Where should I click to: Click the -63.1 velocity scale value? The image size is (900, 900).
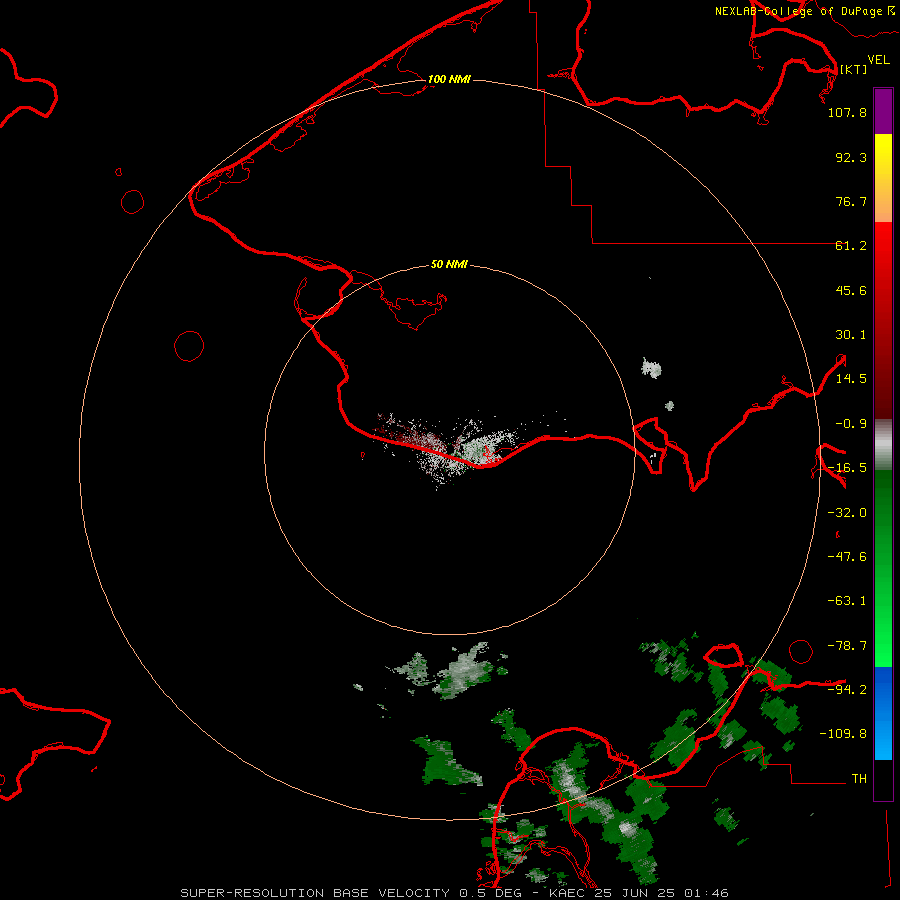click(x=847, y=601)
